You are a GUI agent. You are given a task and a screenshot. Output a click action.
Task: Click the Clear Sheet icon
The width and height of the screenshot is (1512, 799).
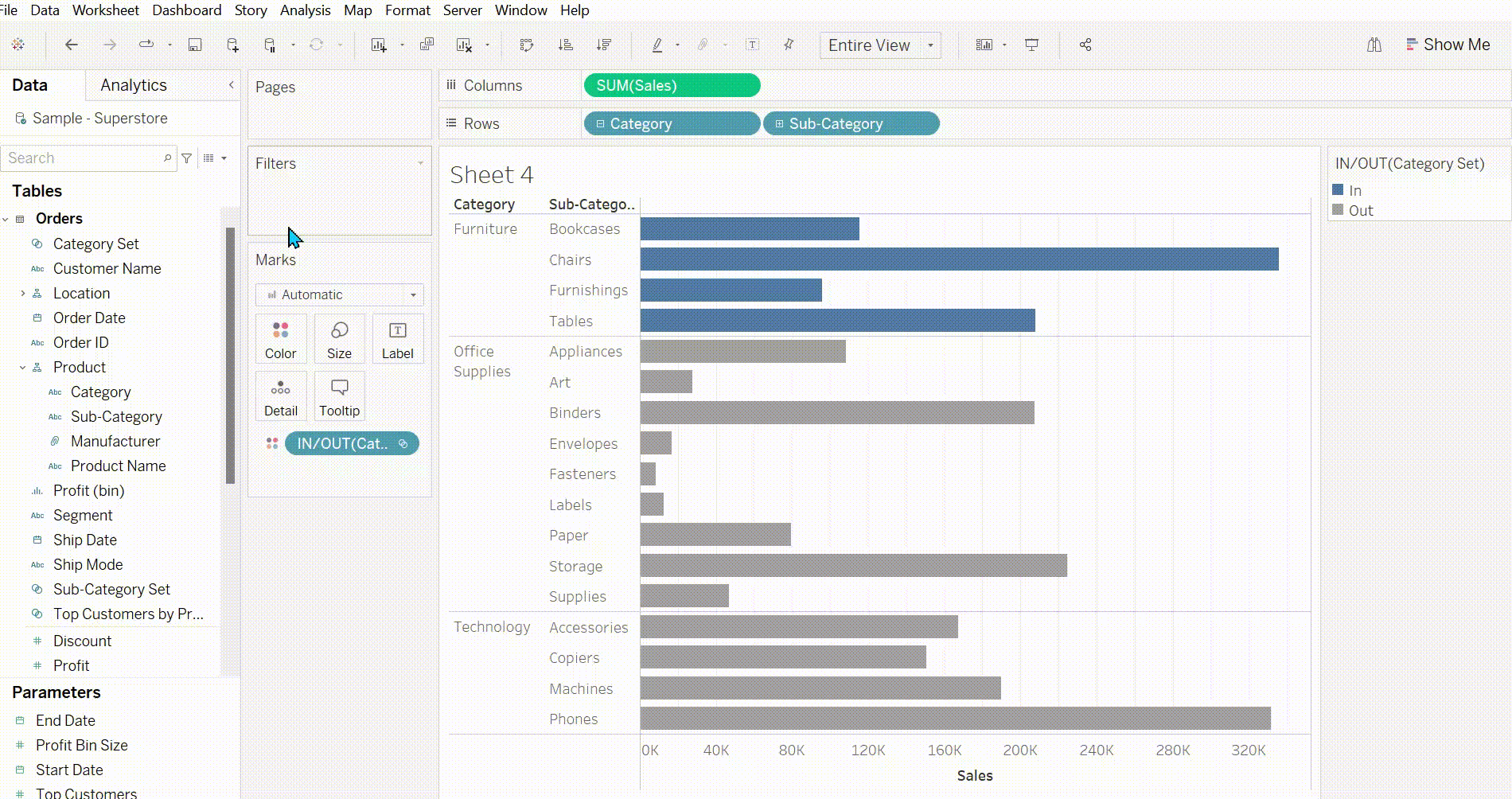pyautogui.click(x=465, y=45)
